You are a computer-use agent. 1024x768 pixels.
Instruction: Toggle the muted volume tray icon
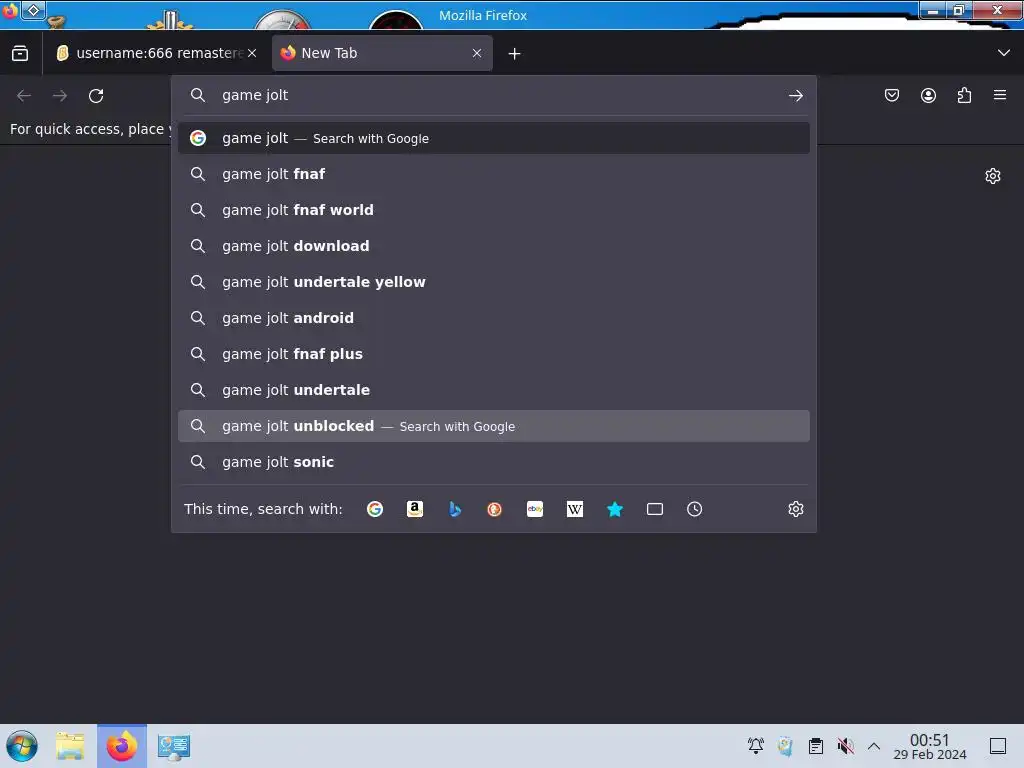(846, 746)
